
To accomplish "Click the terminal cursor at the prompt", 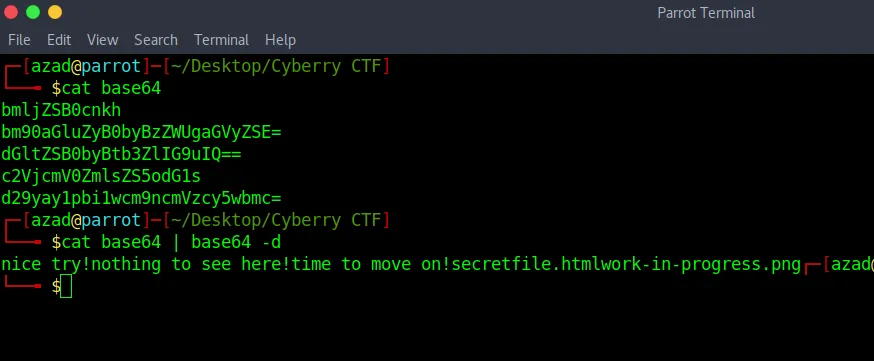I will pyautogui.click(x=66, y=286).
